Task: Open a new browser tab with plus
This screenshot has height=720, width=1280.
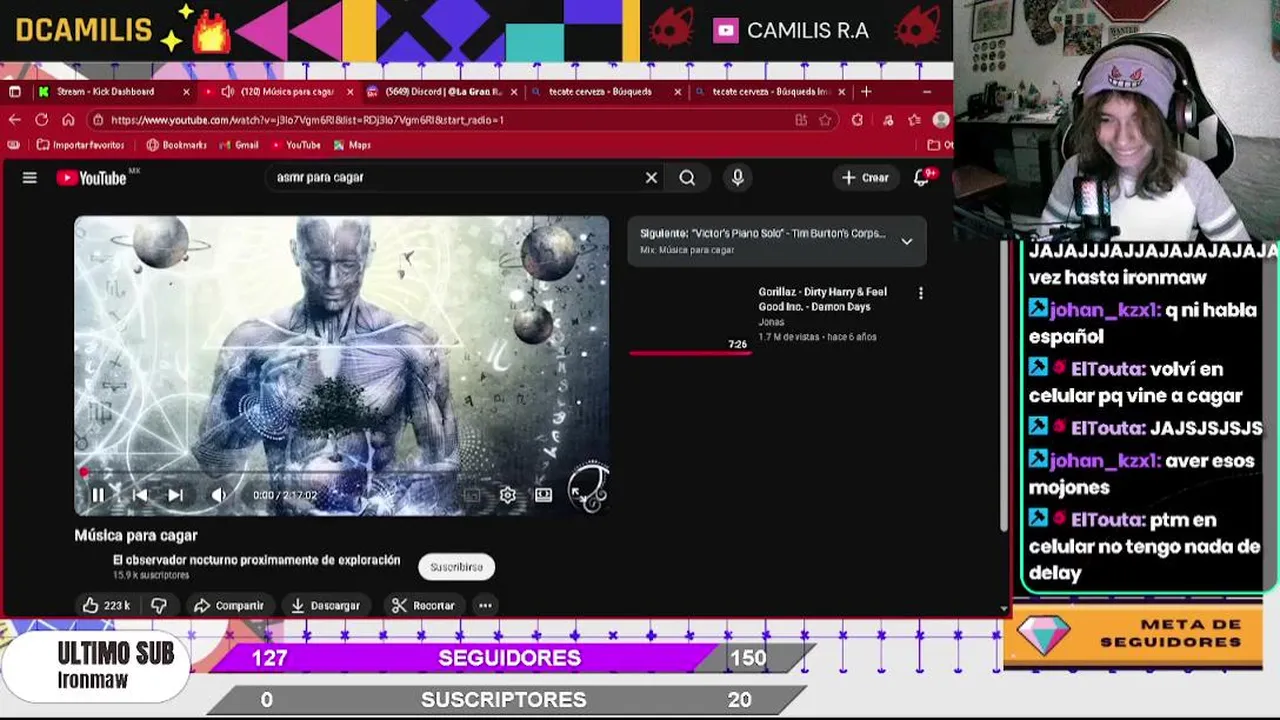Action: click(x=867, y=91)
